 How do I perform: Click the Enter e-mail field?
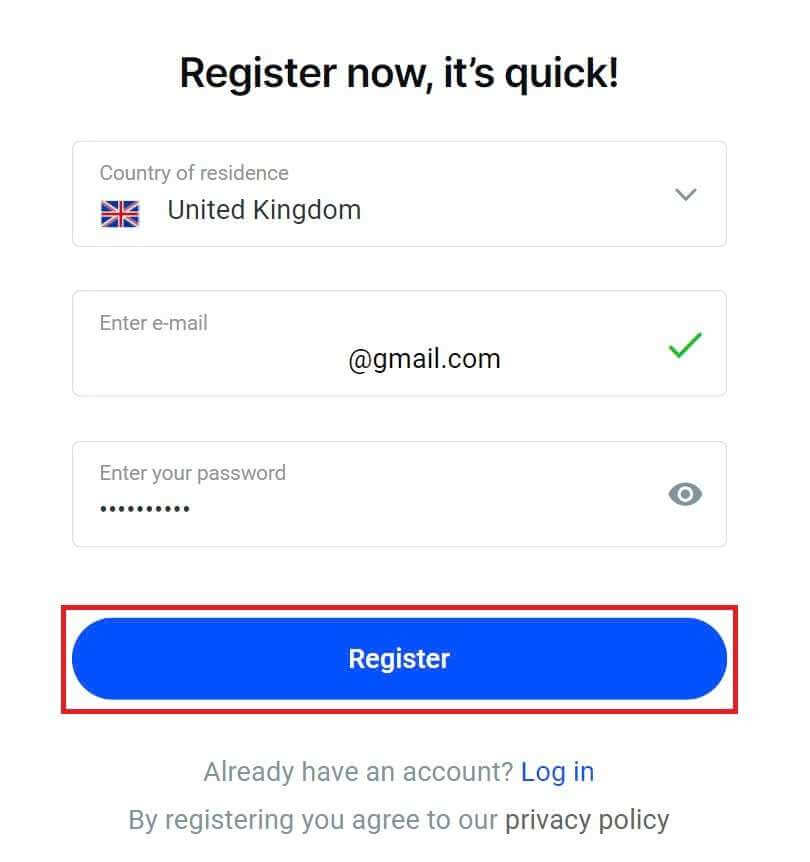pos(350,343)
